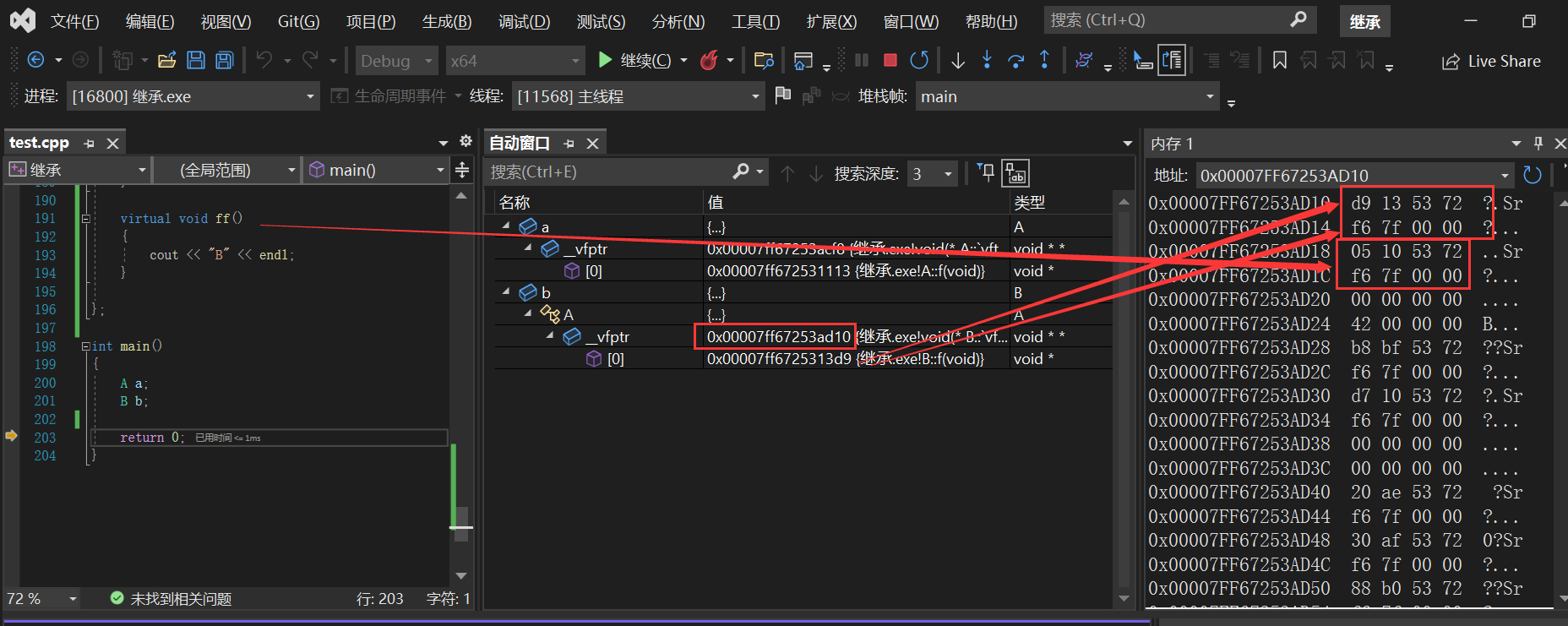1568x626 pixels.
Task: Click the Step Into icon
Action: tap(987, 60)
